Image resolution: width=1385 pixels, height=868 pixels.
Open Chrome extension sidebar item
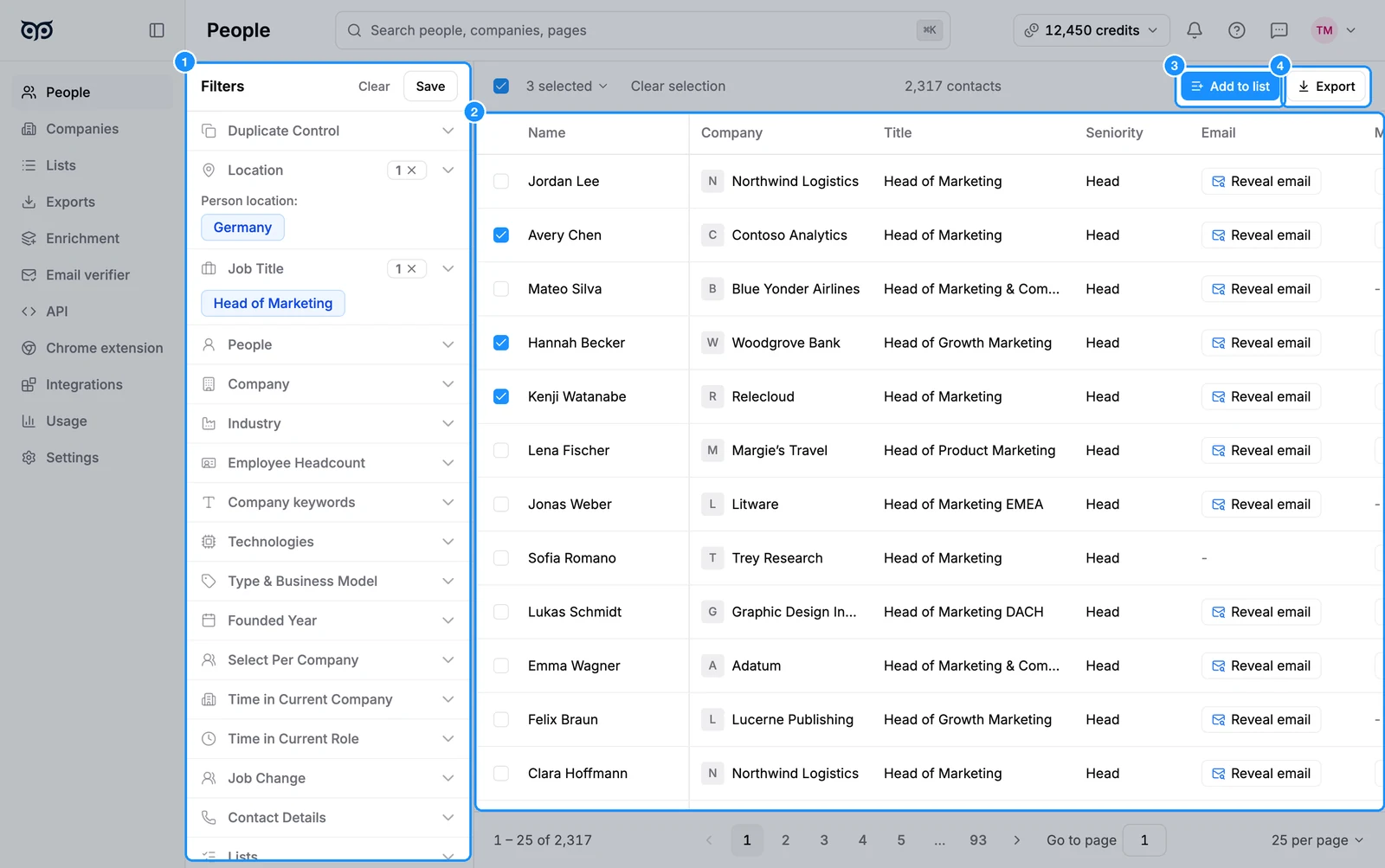tap(92, 348)
